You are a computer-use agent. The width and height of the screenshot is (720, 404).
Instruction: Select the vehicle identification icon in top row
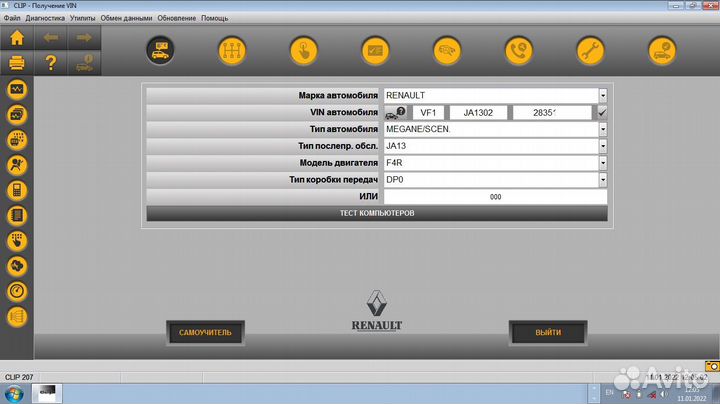pyautogui.click(x=160, y=50)
